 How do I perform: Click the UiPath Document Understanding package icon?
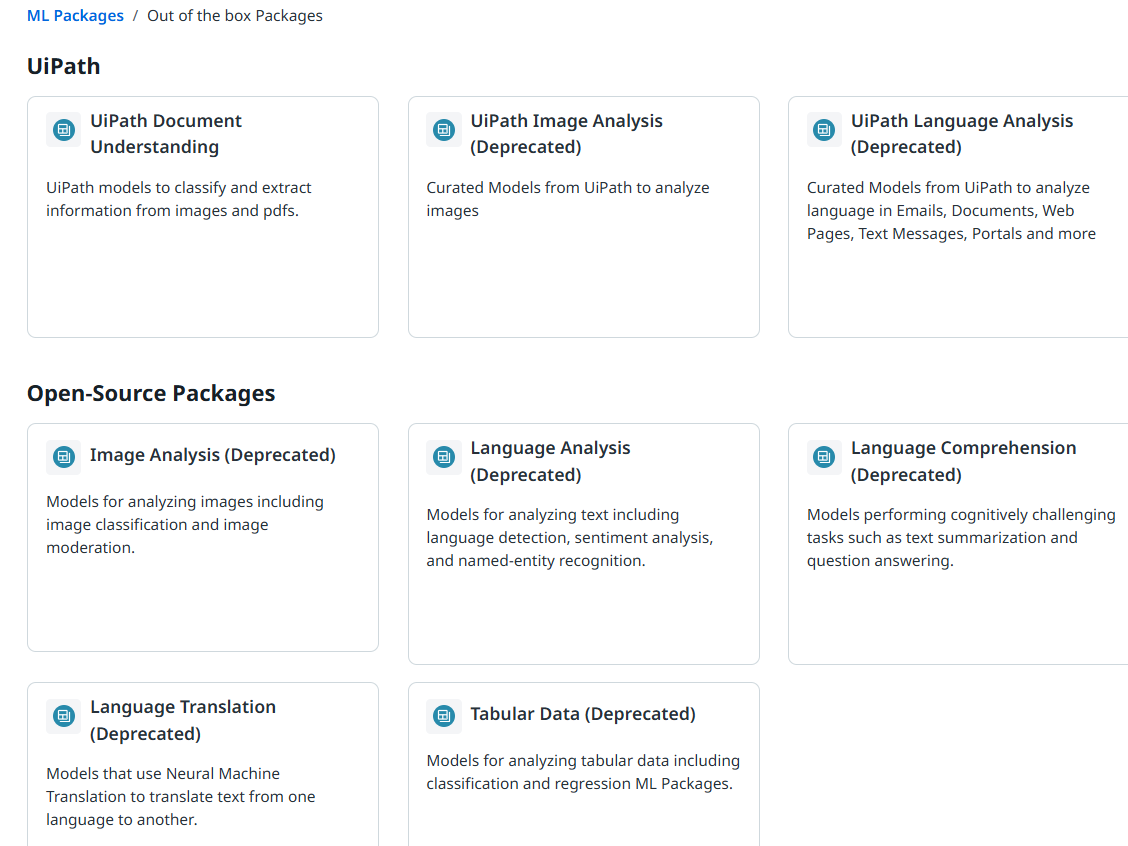[x=63, y=130]
